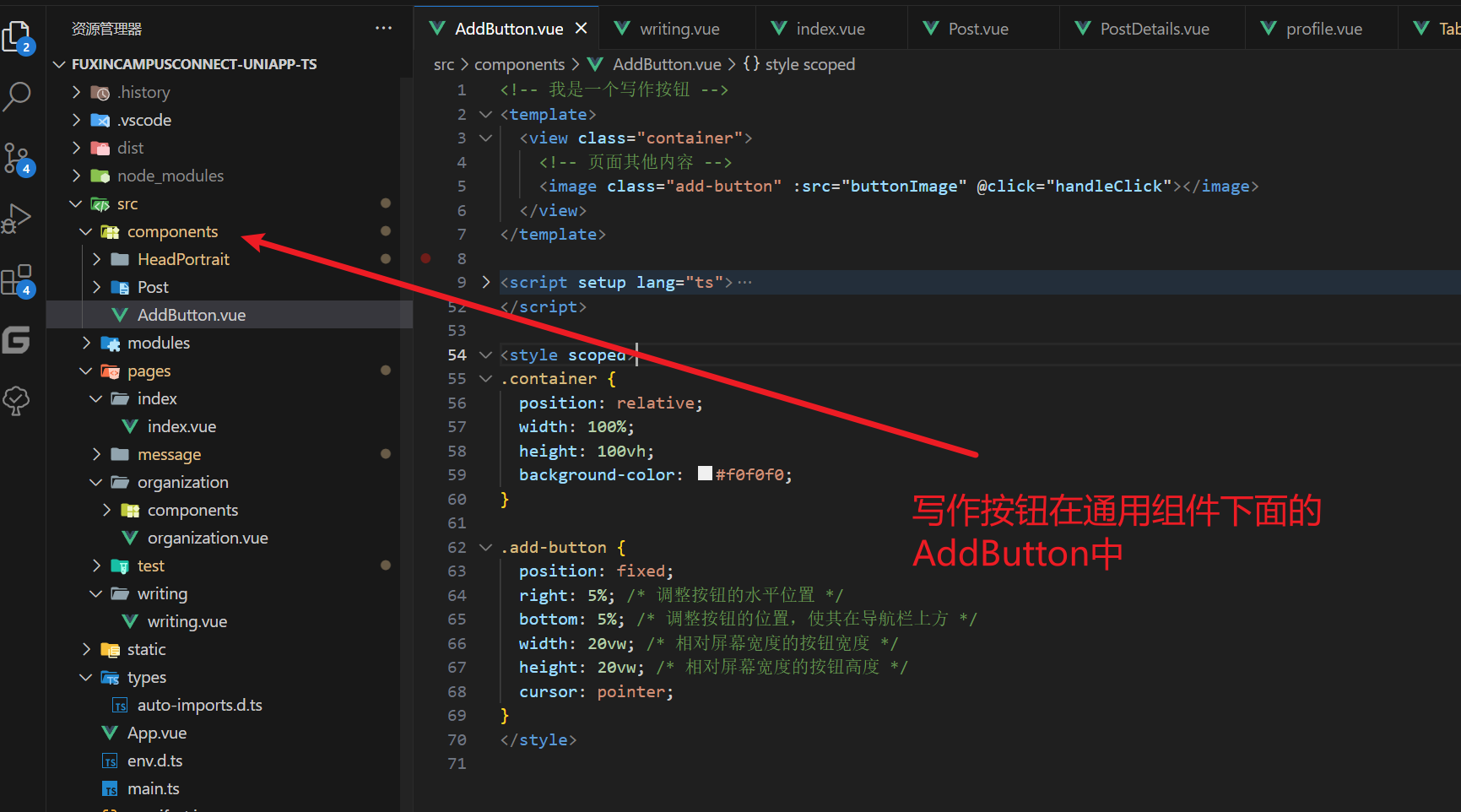The image size is (1461, 812).
Task: Click the dist folder icon
Action: tap(100, 148)
